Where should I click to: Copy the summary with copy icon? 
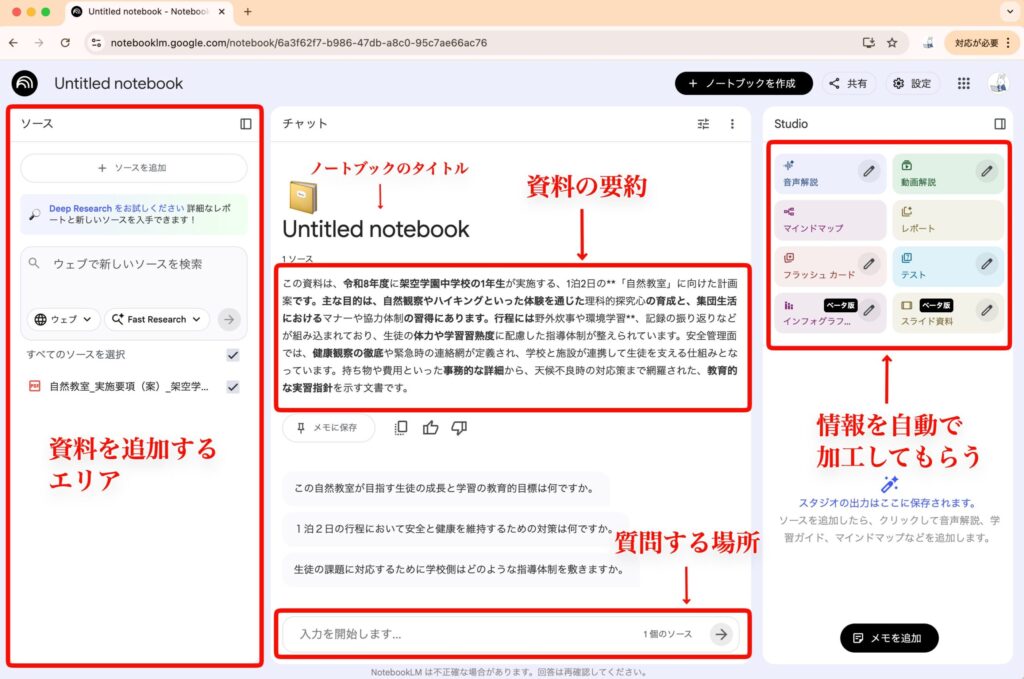tap(401, 428)
